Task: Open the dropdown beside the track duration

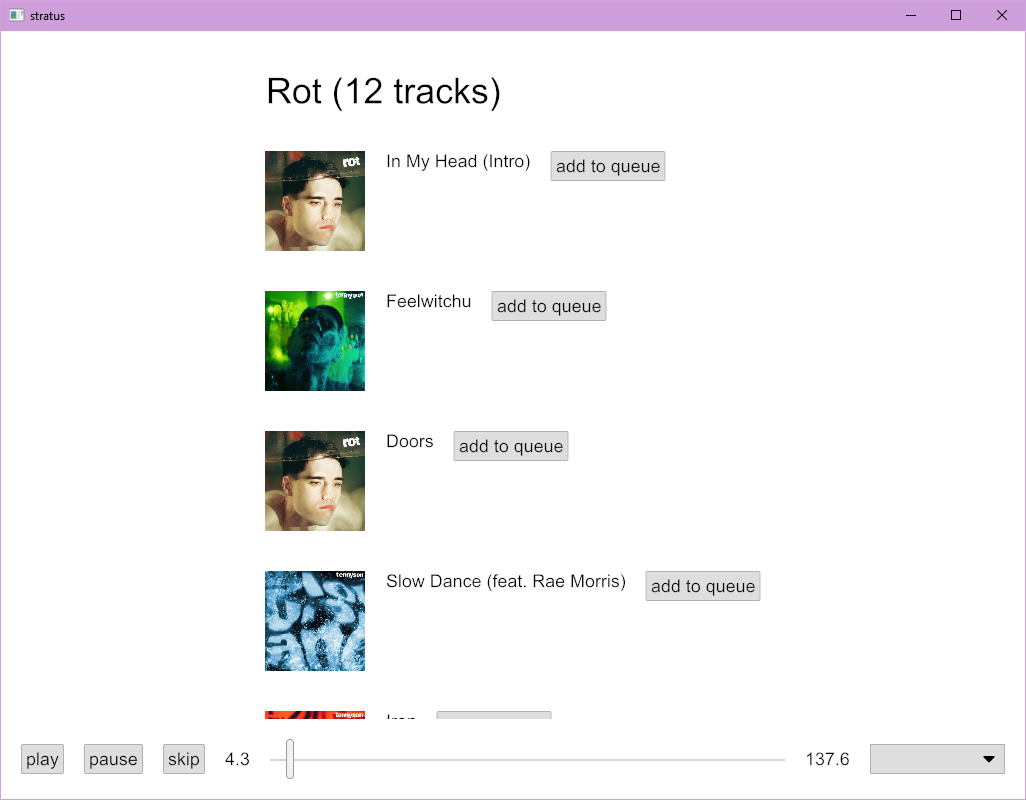Action: tap(937, 759)
